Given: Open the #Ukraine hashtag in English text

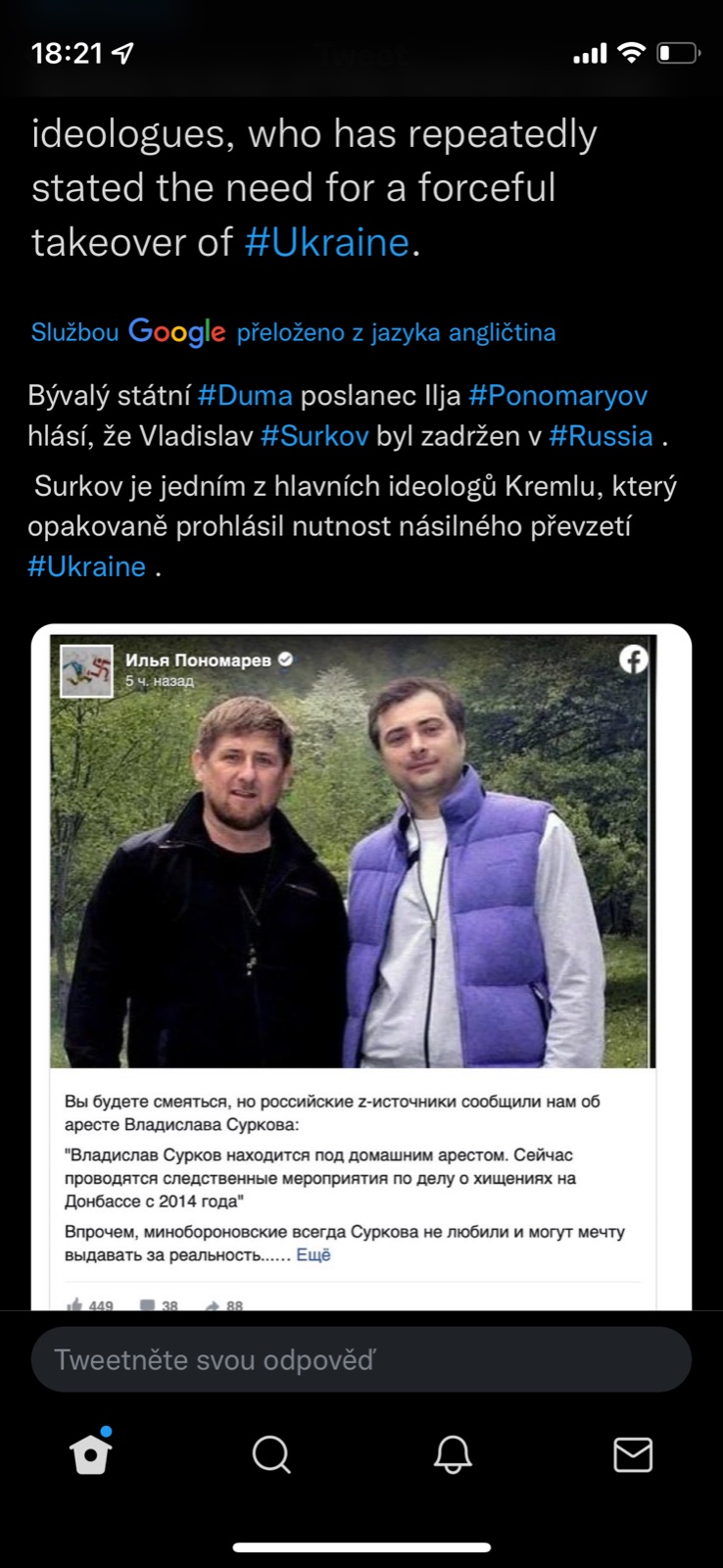Looking at the screenshot, I should coord(326,242).
